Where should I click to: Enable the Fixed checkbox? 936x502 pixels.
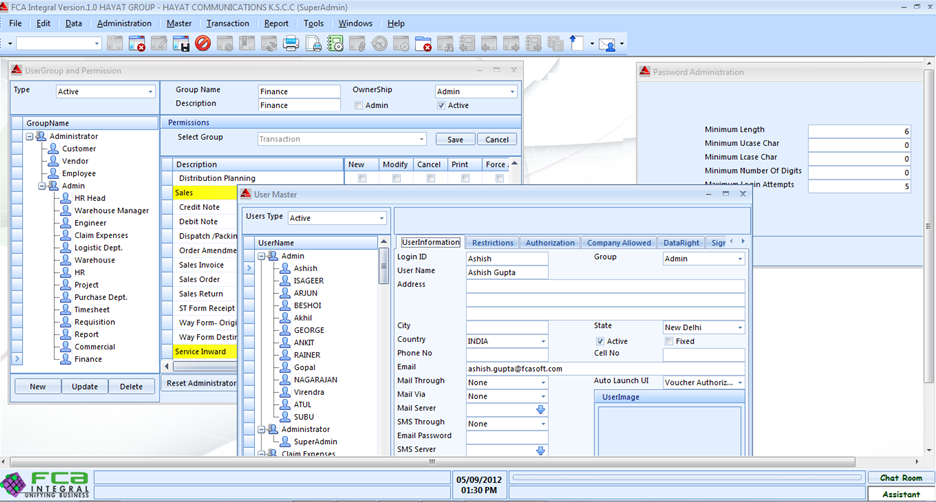pyautogui.click(x=669, y=341)
